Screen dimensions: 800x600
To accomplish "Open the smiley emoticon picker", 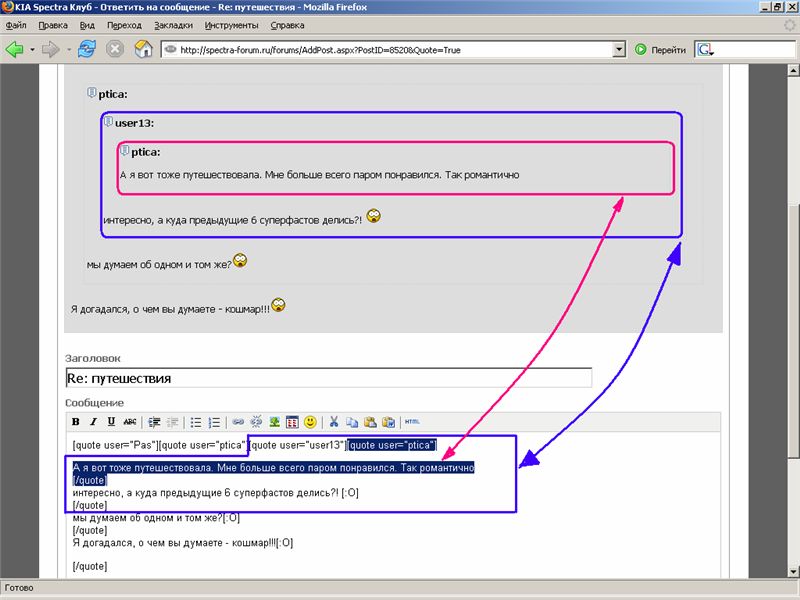I will [x=310, y=422].
